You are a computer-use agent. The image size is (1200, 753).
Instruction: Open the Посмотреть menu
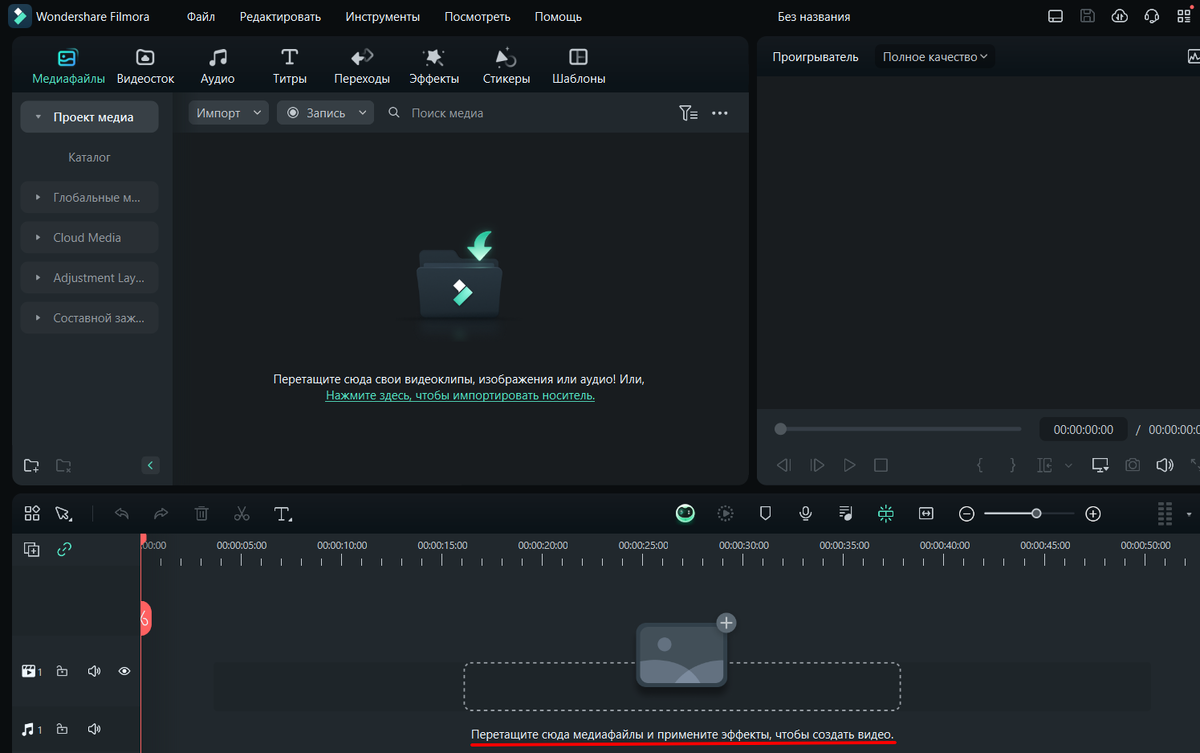(477, 17)
